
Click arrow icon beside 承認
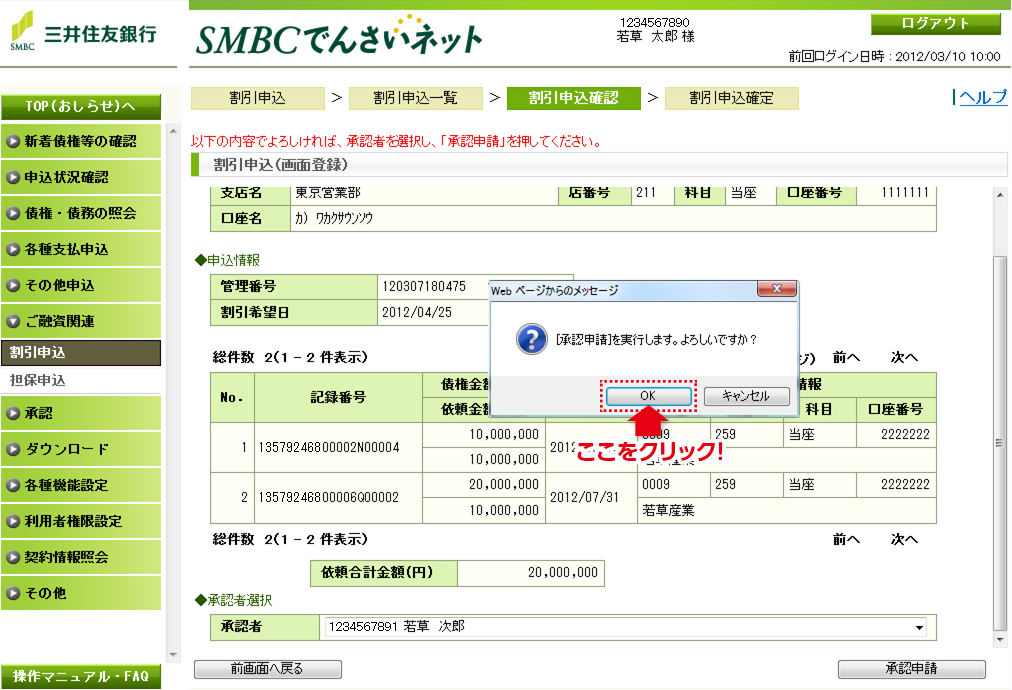[13, 413]
